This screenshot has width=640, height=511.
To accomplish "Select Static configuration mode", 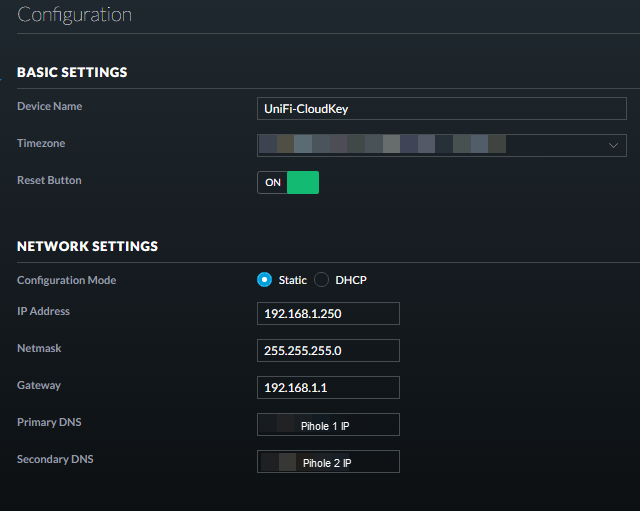I will coord(264,280).
